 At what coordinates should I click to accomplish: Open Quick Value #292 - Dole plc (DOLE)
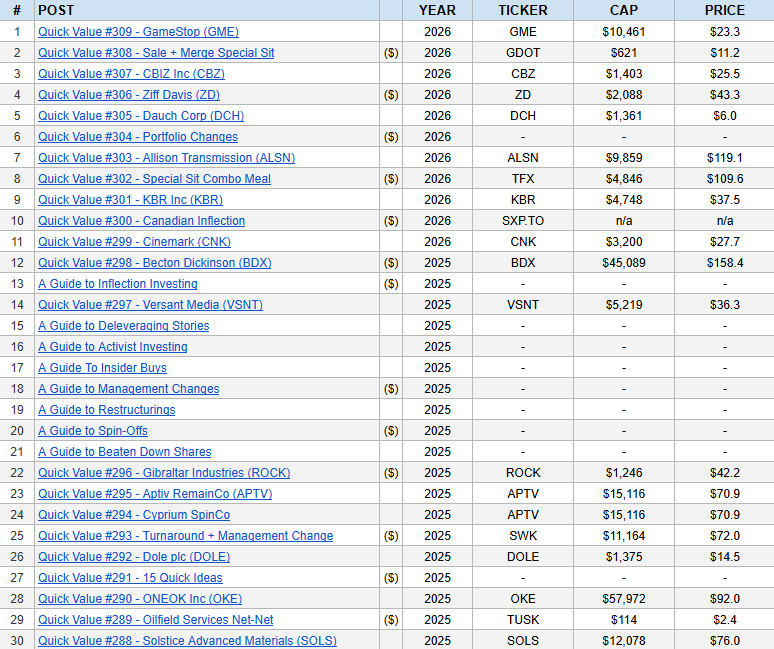[x=134, y=556]
